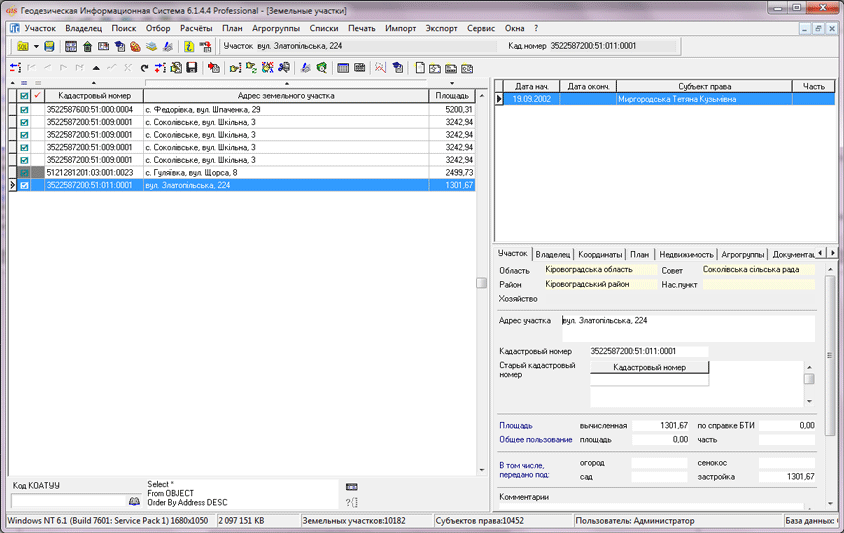The width and height of the screenshot is (844, 533).
Task: Click the stacked layers icon in the top toolbar
Action: pos(151,47)
